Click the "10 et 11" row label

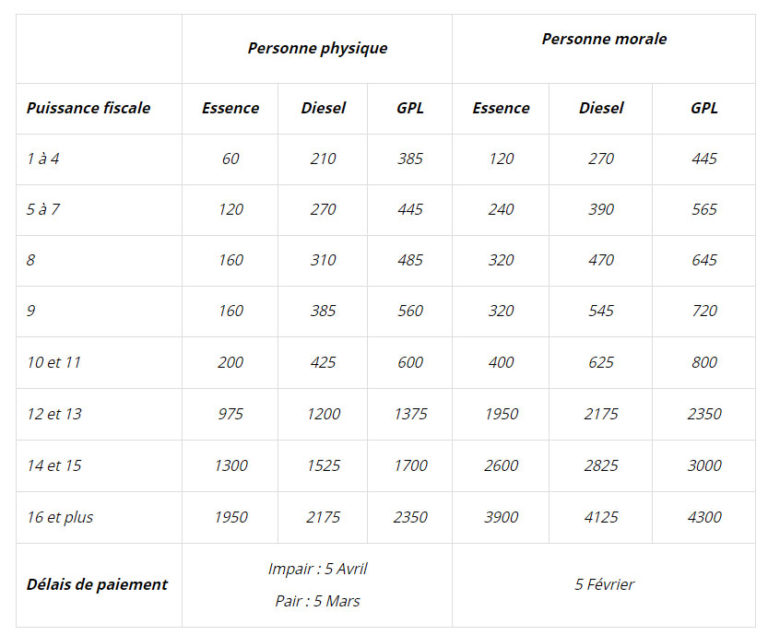coord(54,362)
